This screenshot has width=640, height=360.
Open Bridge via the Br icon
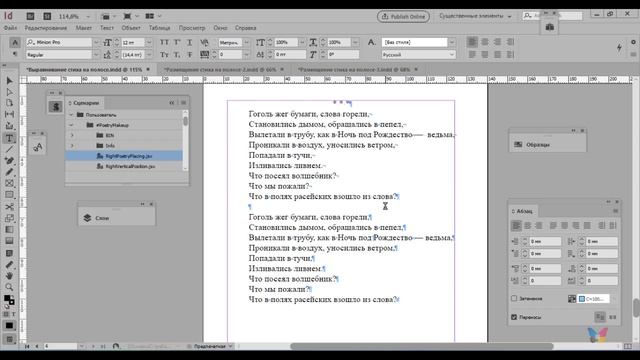[30, 16]
